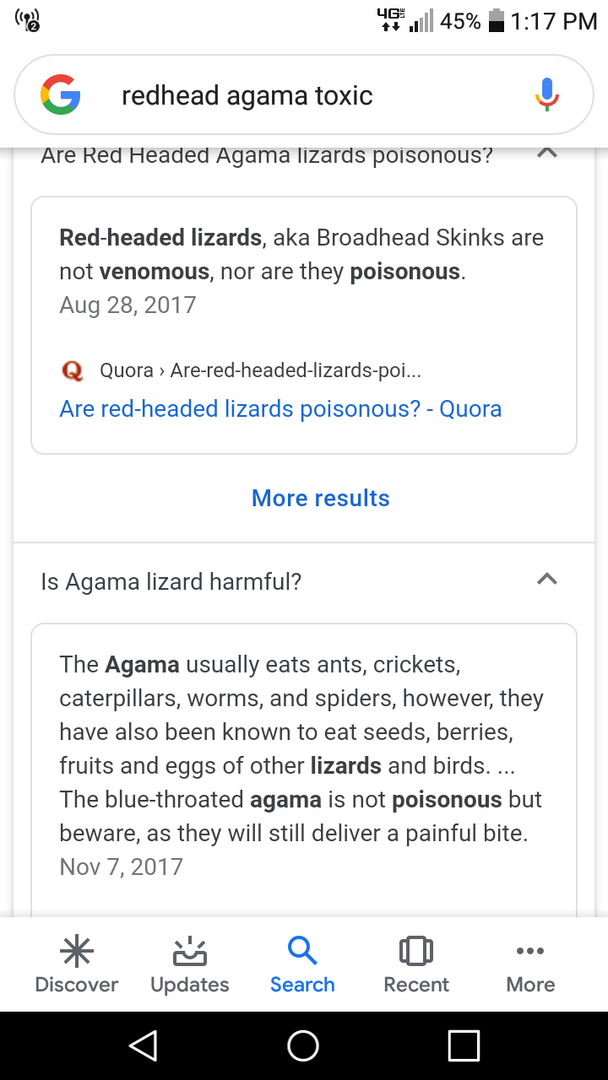
Task: Open the Discover tab
Action: click(76, 966)
